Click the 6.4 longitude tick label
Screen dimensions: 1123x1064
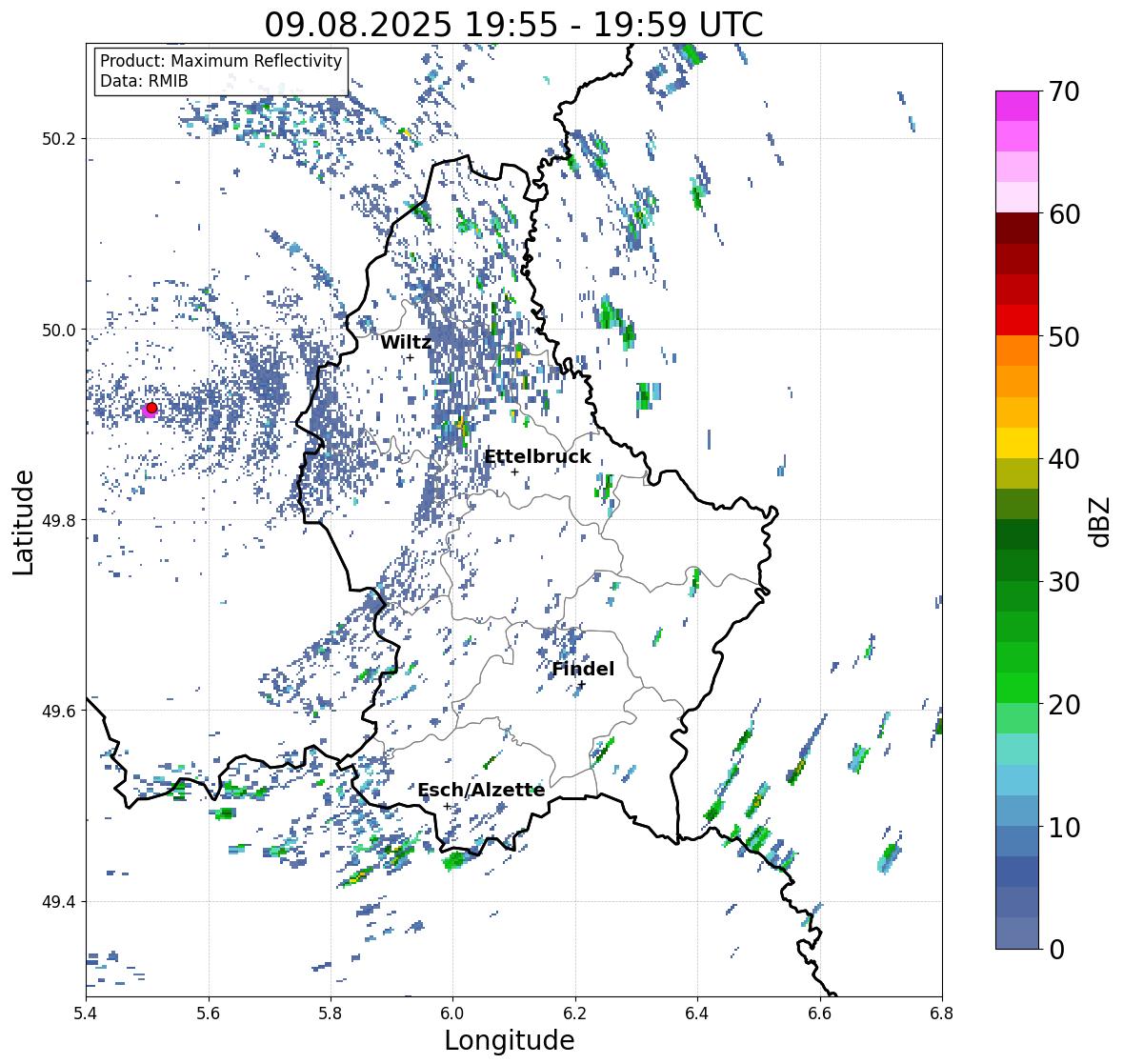click(697, 1014)
